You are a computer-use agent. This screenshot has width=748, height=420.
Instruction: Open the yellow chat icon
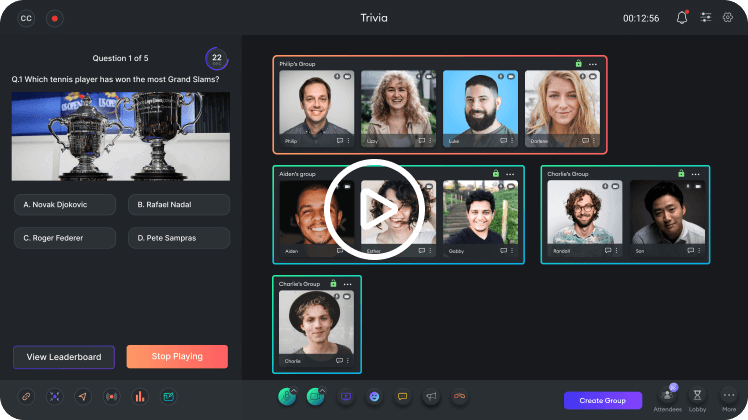tap(403, 397)
